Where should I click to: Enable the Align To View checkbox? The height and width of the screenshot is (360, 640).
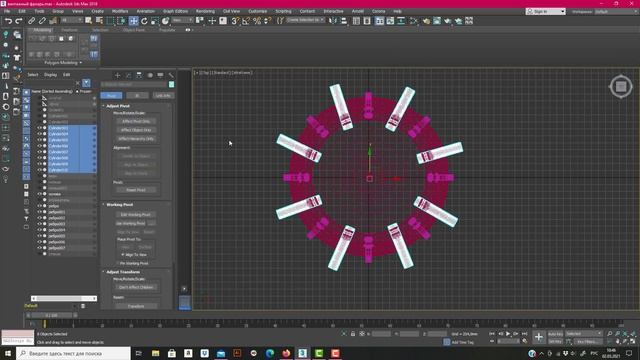click(123, 255)
